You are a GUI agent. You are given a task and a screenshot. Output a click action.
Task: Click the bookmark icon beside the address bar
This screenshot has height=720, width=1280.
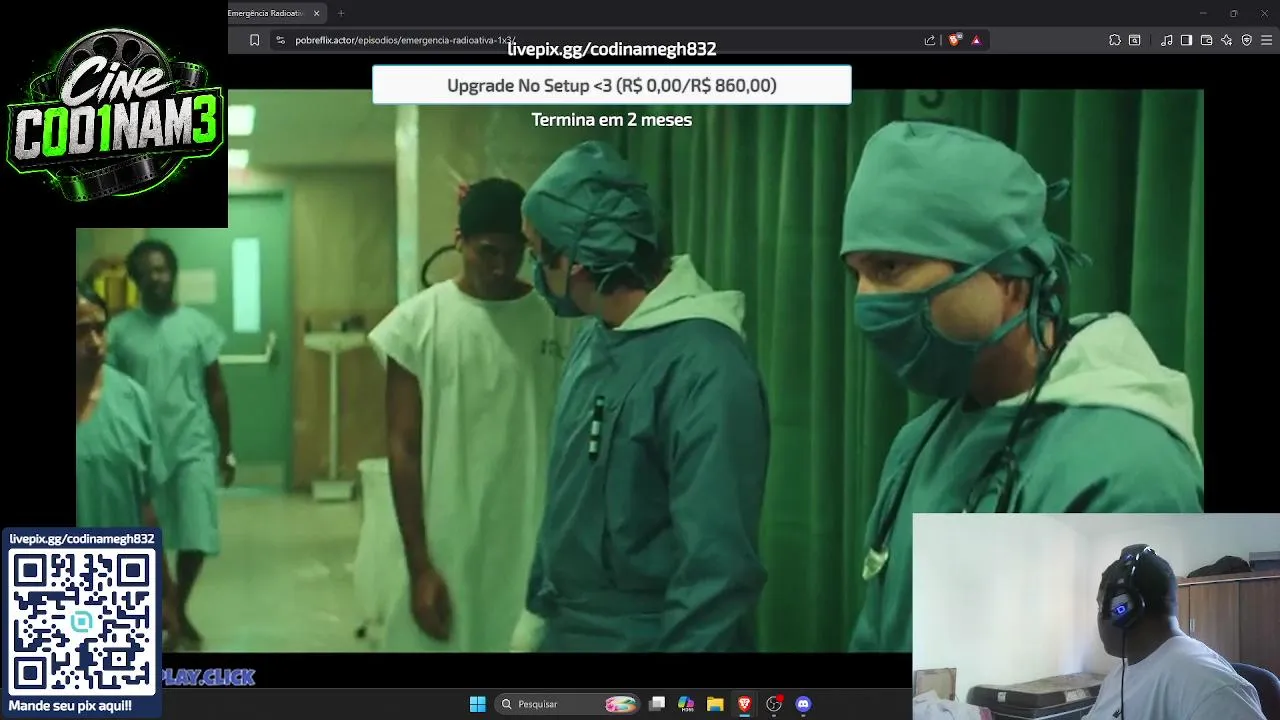click(254, 40)
